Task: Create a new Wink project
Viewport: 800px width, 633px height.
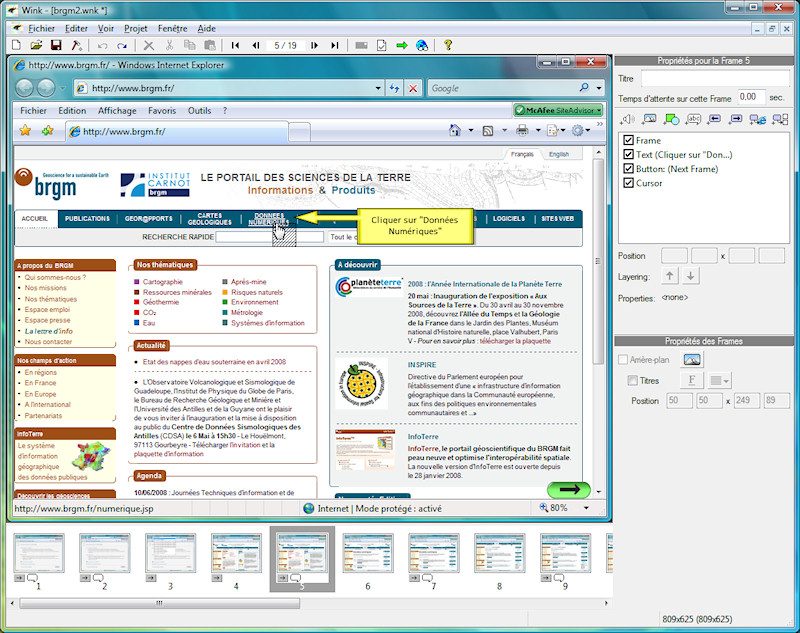Action: click(16, 45)
